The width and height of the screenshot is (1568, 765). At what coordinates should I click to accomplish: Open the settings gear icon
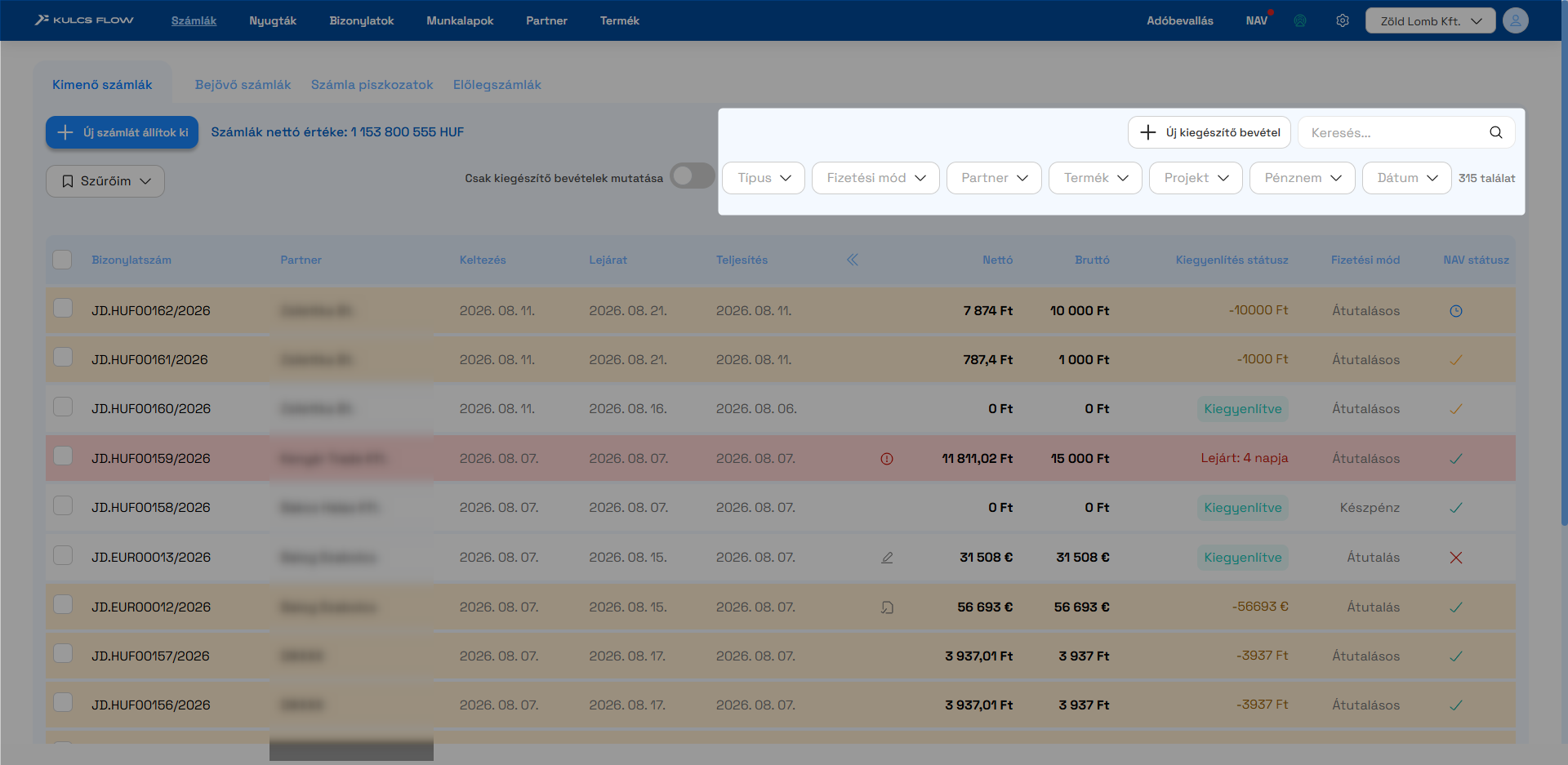click(1343, 20)
